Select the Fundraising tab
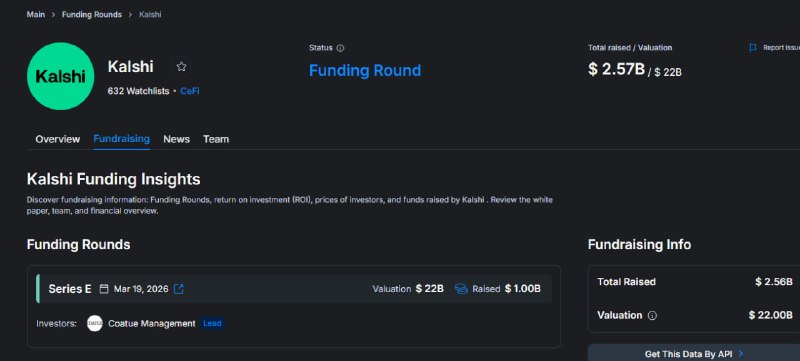The height and width of the screenshot is (361, 800). tap(121, 139)
